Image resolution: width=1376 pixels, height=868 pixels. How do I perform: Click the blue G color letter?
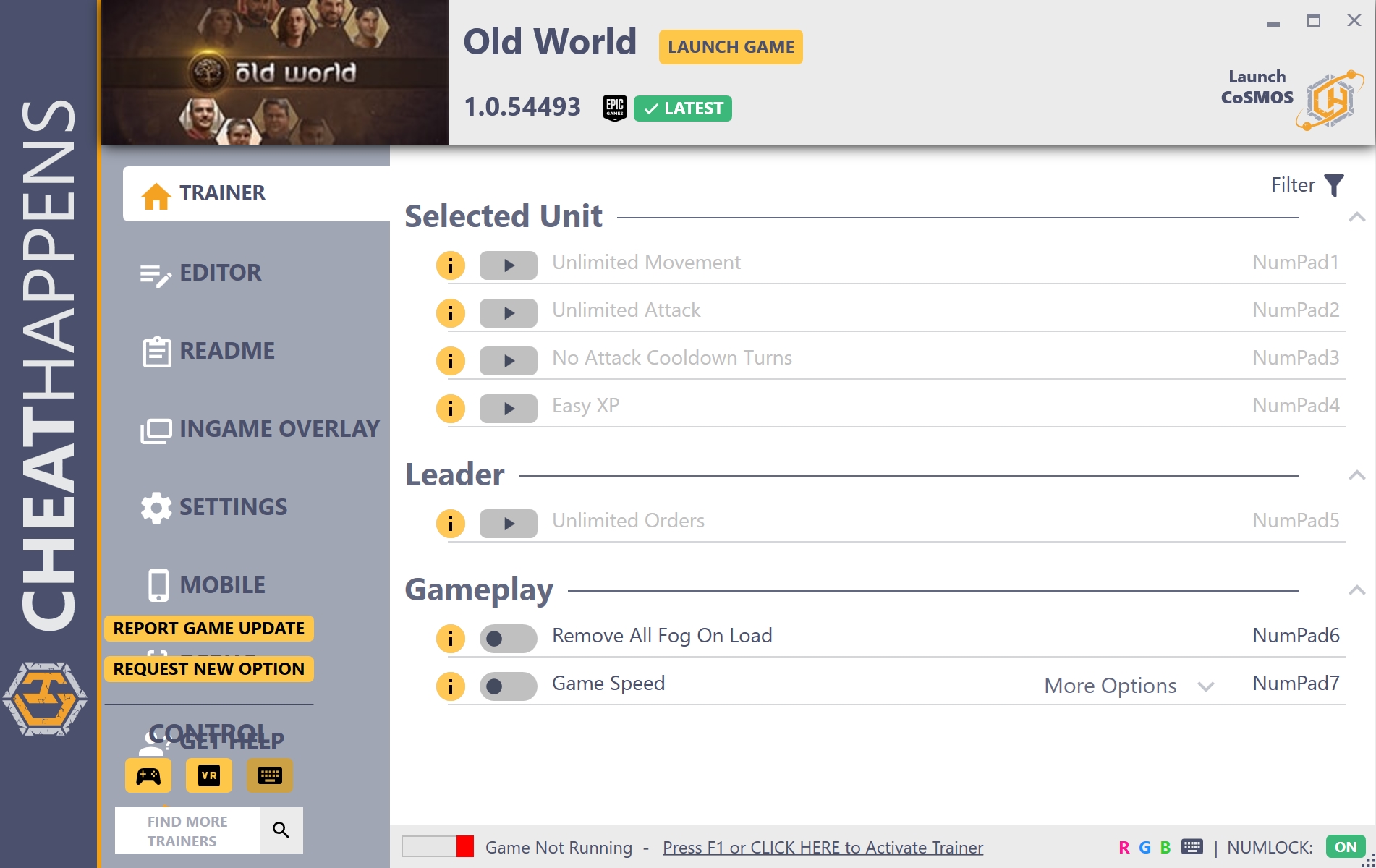(x=1144, y=848)
